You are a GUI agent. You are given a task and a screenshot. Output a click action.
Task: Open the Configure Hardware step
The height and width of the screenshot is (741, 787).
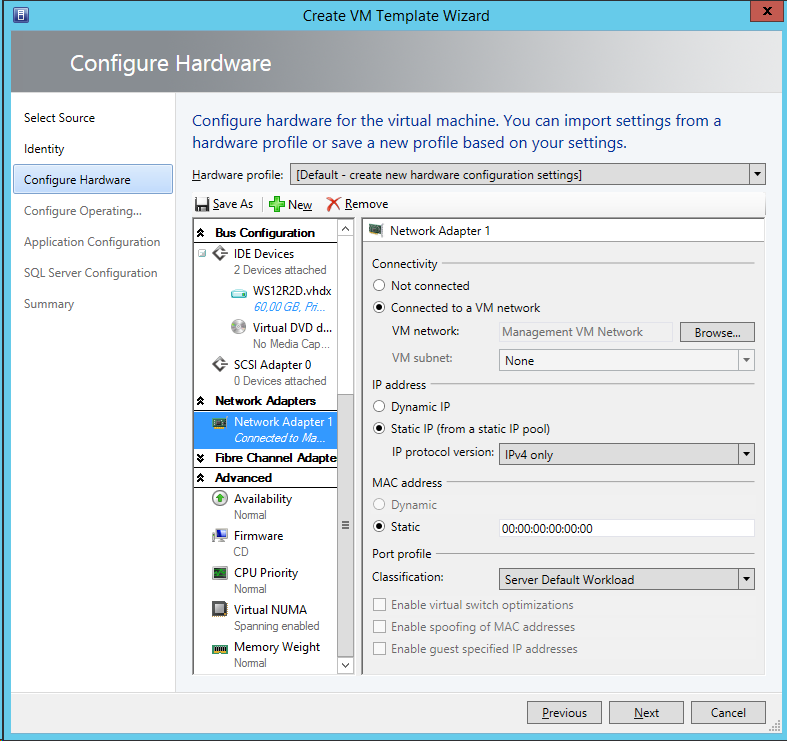(x=93, y=179)
